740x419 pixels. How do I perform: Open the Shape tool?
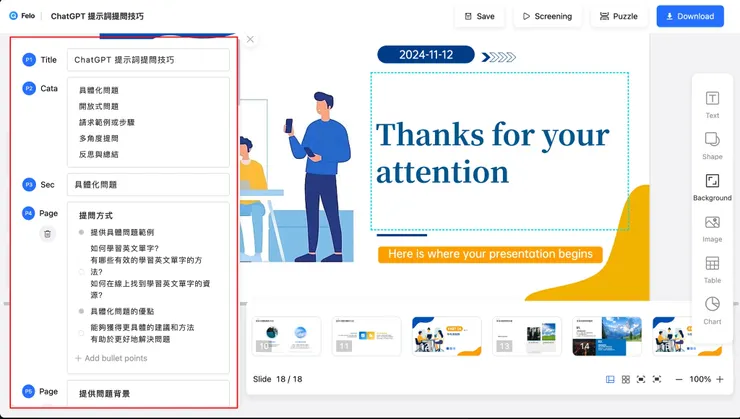712,146
